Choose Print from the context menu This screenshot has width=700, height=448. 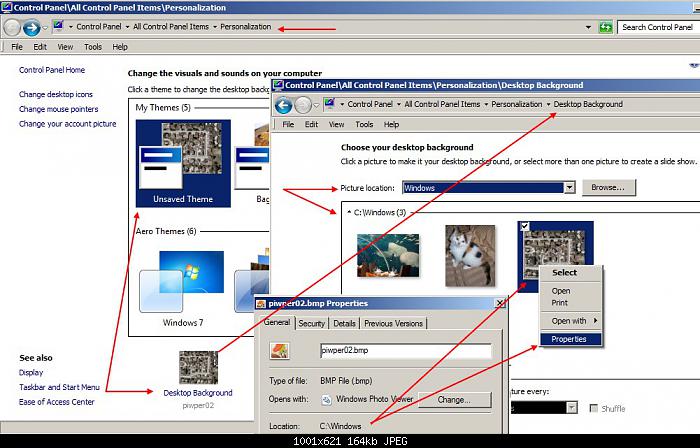coord(559,303)
